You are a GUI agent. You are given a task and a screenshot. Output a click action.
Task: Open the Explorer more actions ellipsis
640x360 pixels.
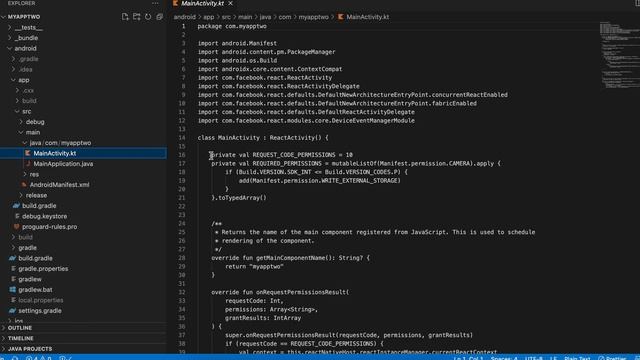click(155, 3)
